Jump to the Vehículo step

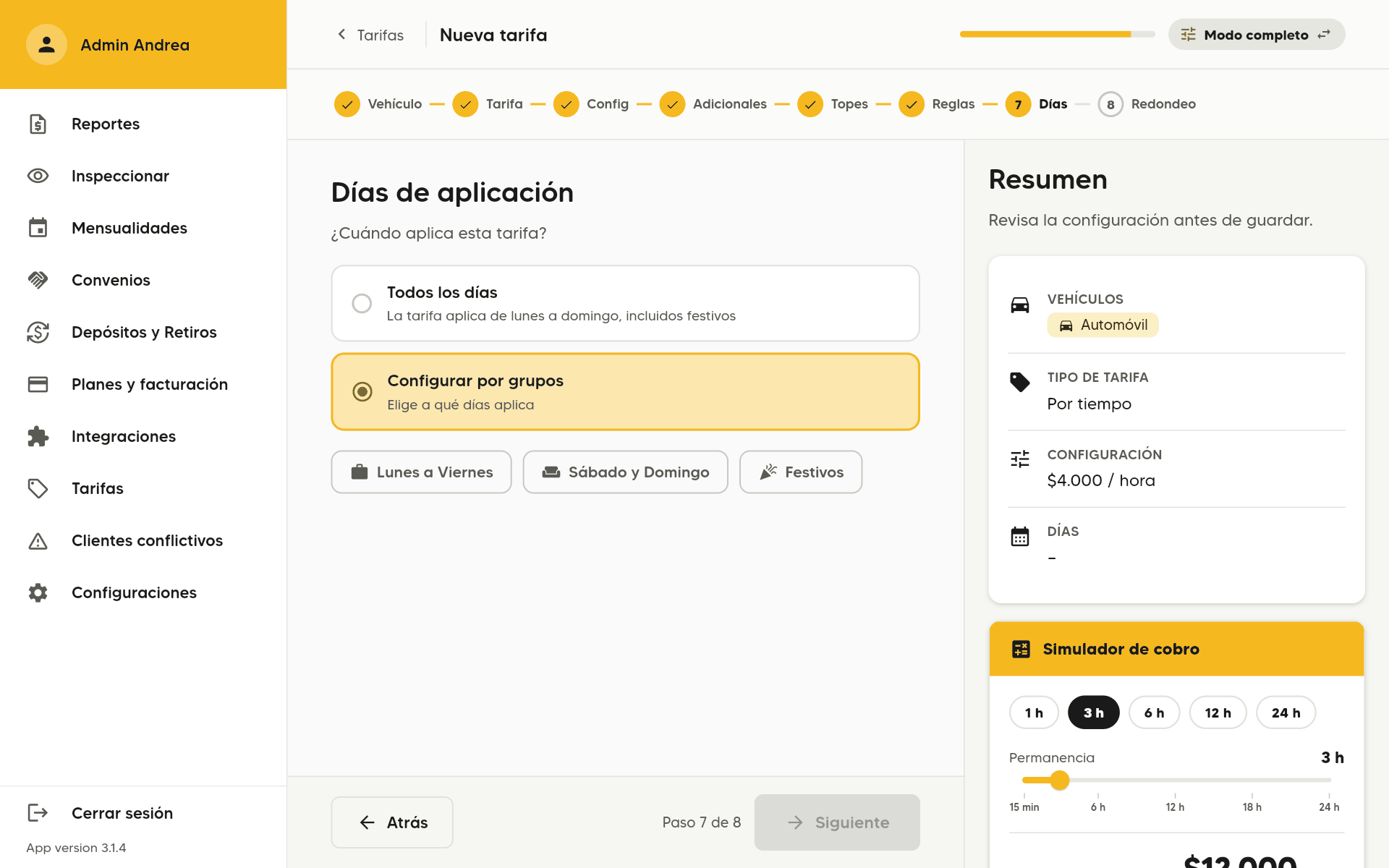(378, 104)
